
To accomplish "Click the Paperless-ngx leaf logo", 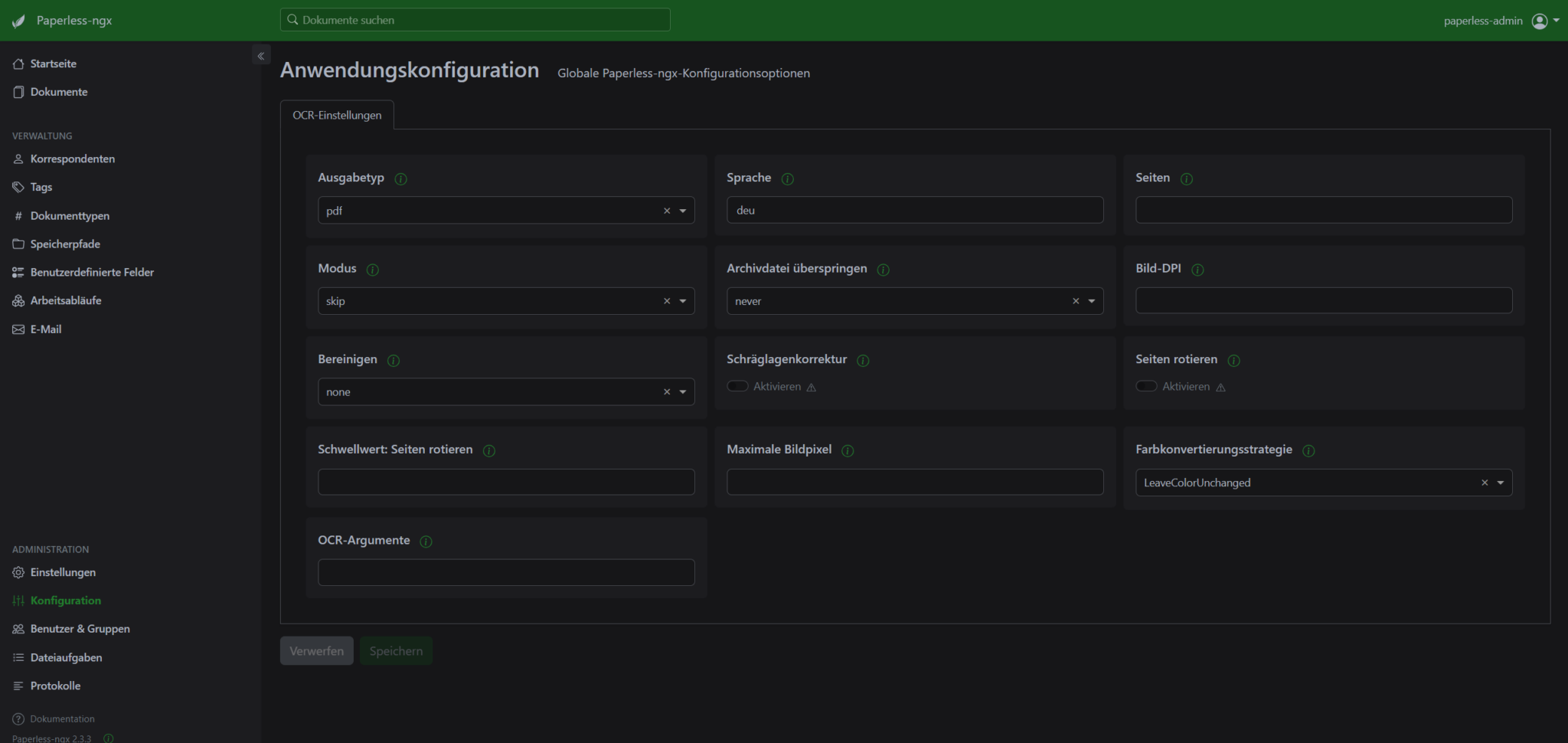I will click(18, 21).
